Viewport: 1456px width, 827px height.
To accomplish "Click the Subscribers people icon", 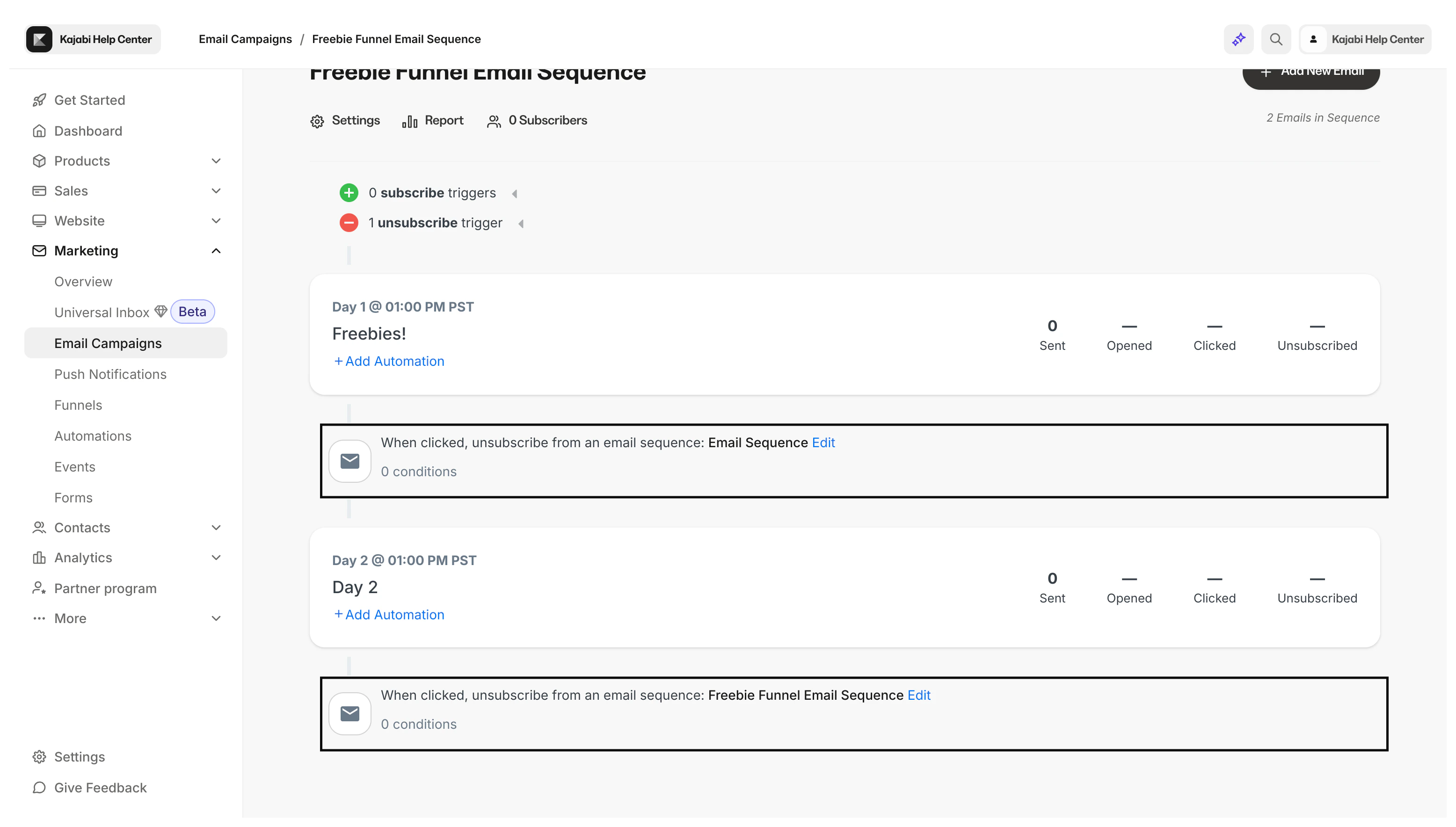I will point(494,120).
